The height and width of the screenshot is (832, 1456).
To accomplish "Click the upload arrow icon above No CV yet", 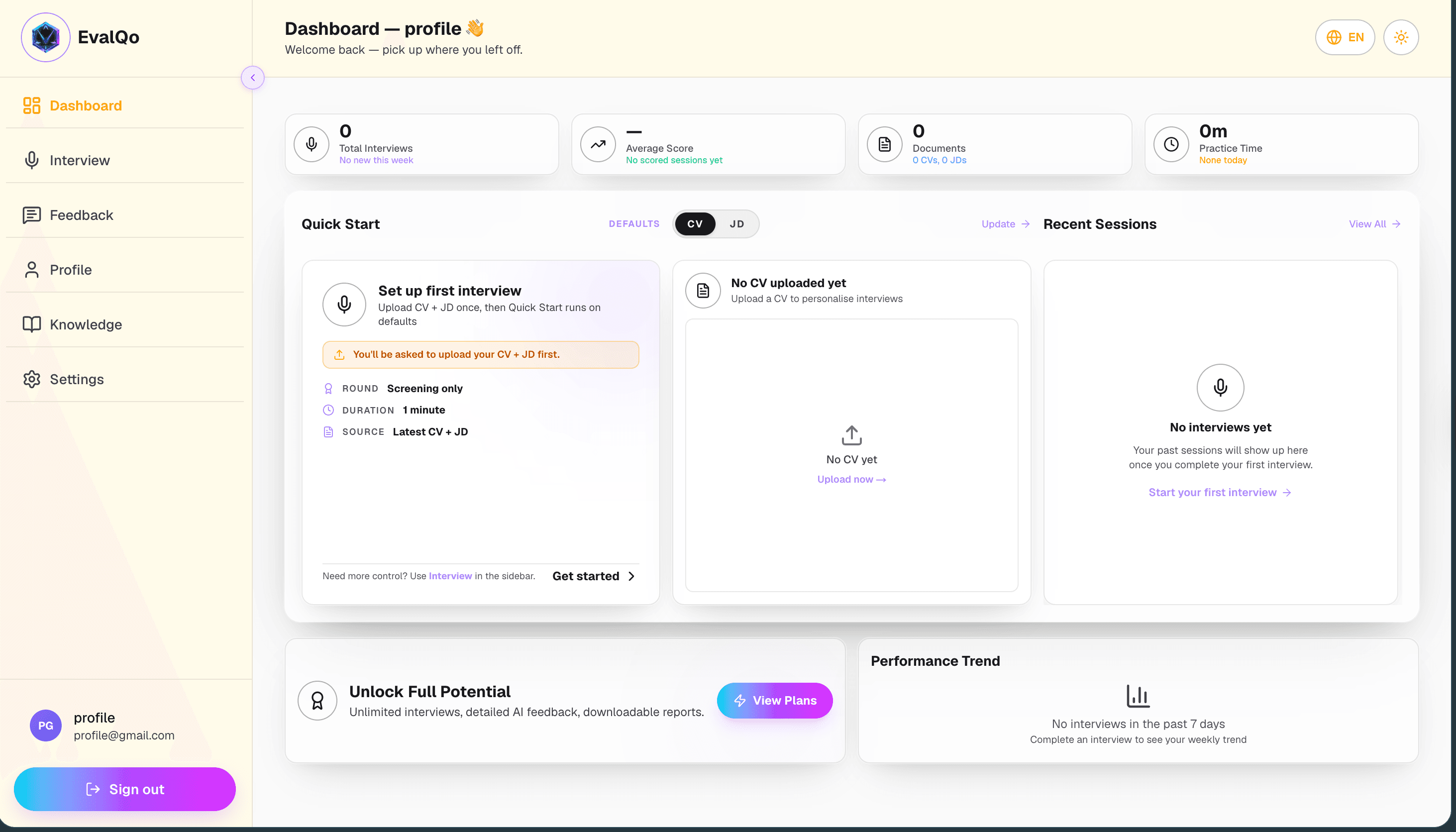I will click(x=851, y=435).
